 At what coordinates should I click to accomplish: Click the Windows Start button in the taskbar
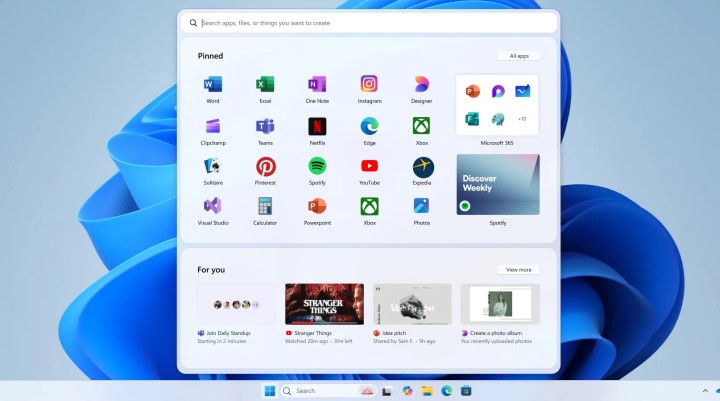tap(269, 391)
